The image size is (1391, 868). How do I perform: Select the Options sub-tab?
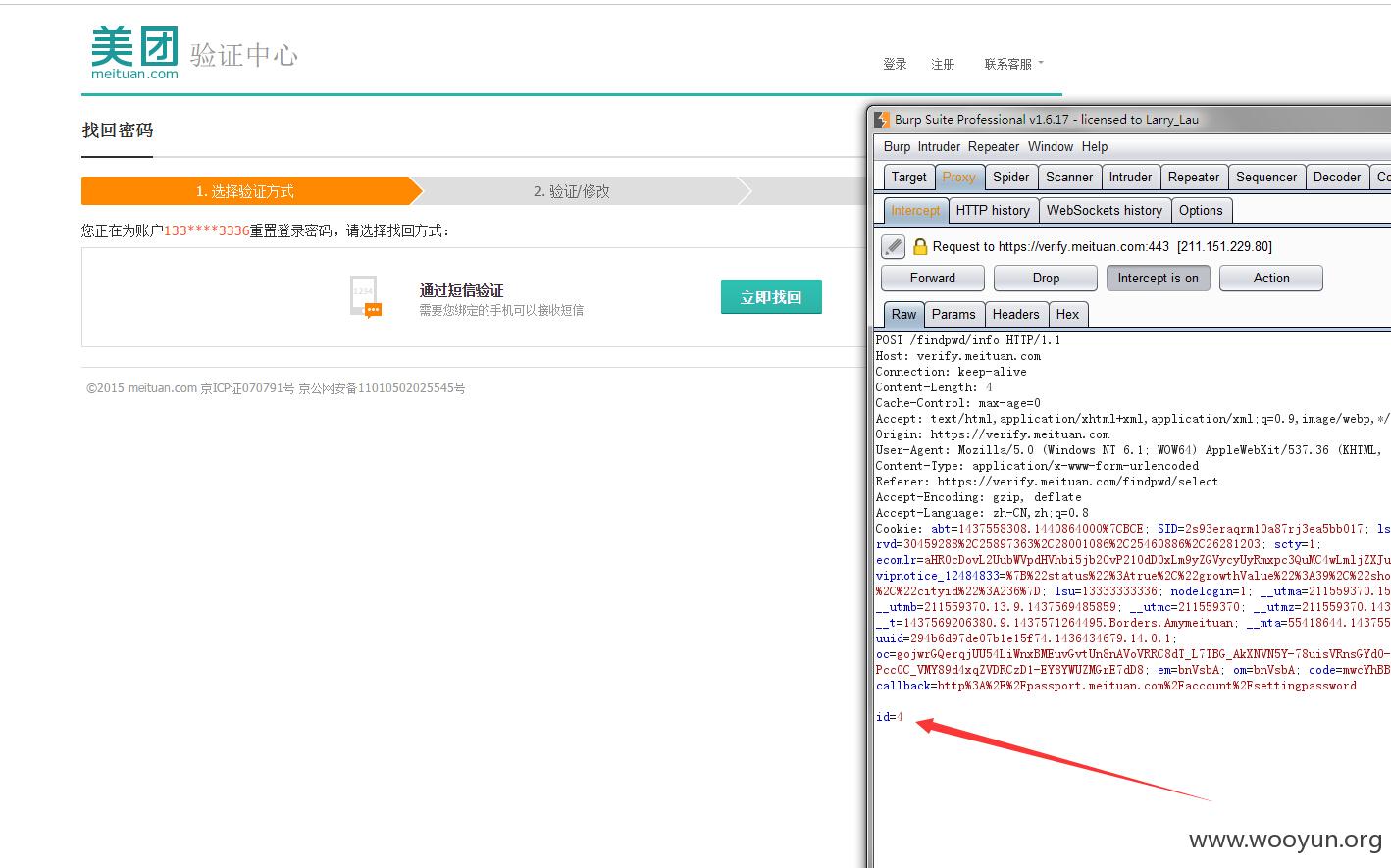[x=1201, y=211]
